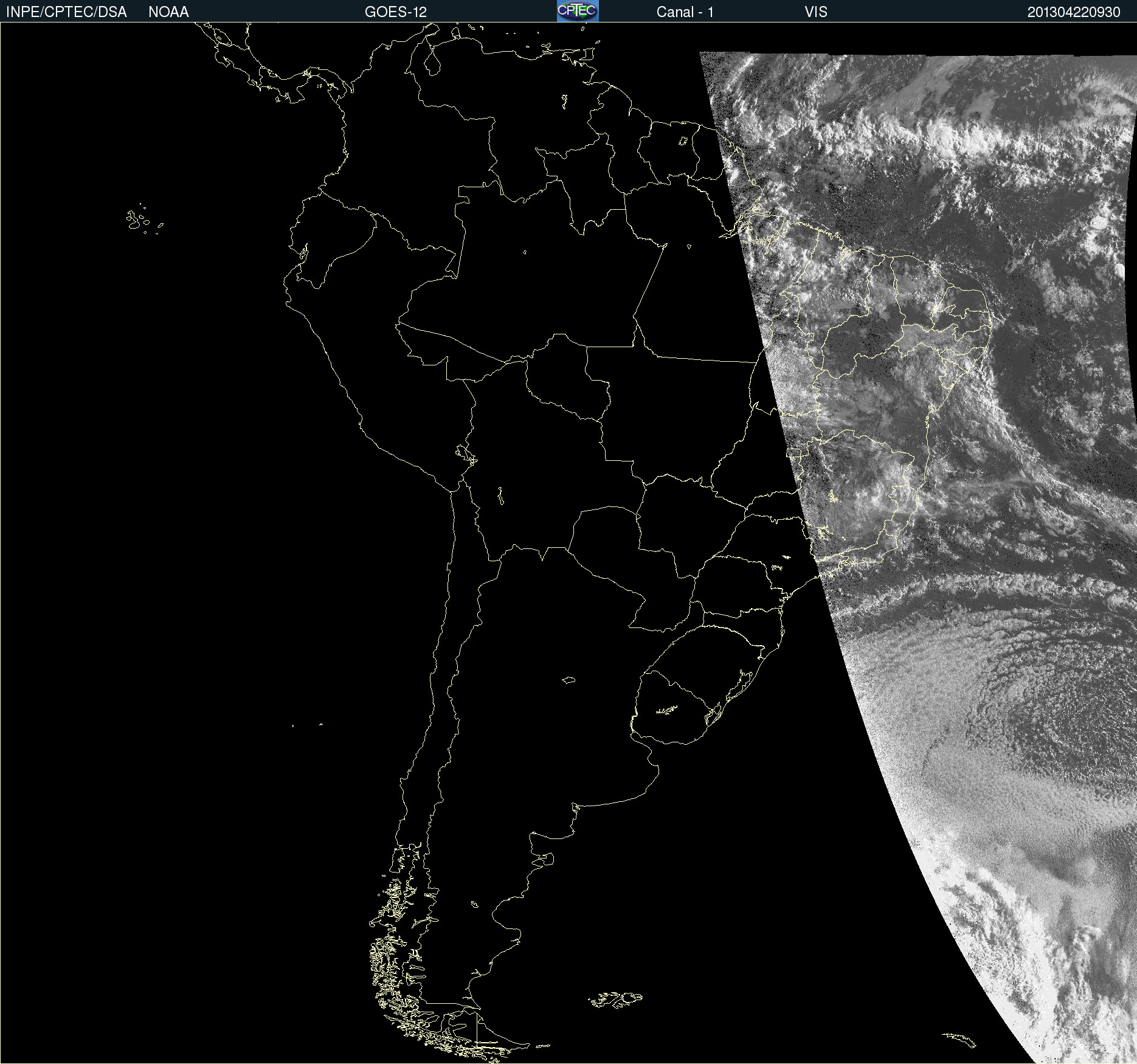Click the 201304220930 timestamp

pyautogui.click(x=1074, y=12)
